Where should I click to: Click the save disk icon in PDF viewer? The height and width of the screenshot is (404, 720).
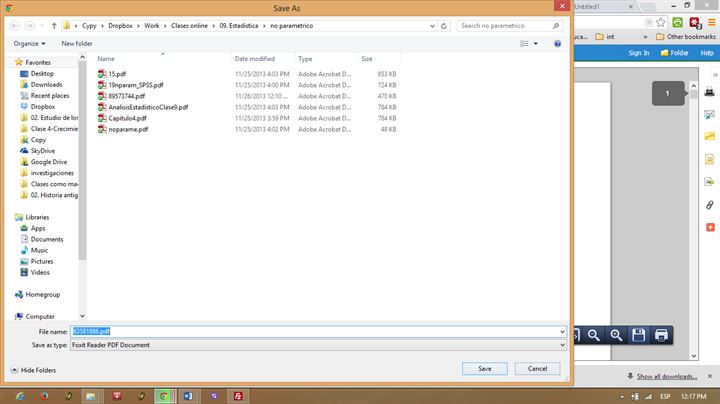(x=638, y=335)
